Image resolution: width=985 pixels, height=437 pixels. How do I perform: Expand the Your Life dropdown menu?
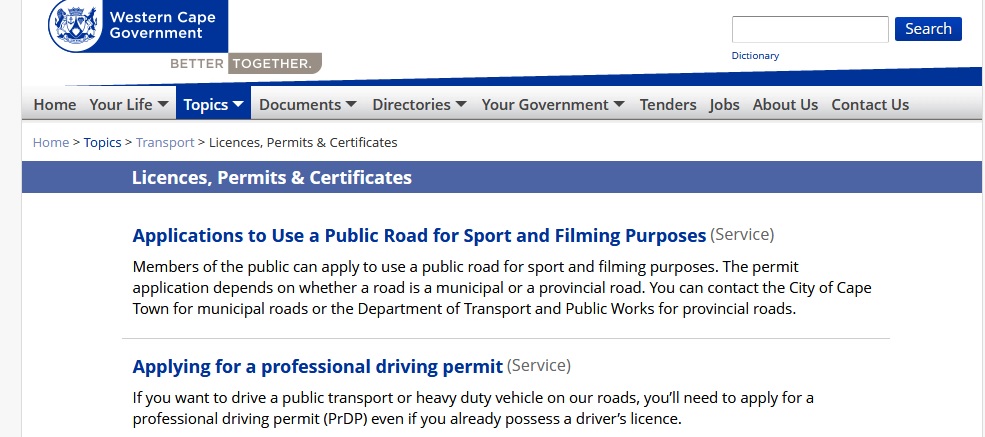[x=129, y=104]
